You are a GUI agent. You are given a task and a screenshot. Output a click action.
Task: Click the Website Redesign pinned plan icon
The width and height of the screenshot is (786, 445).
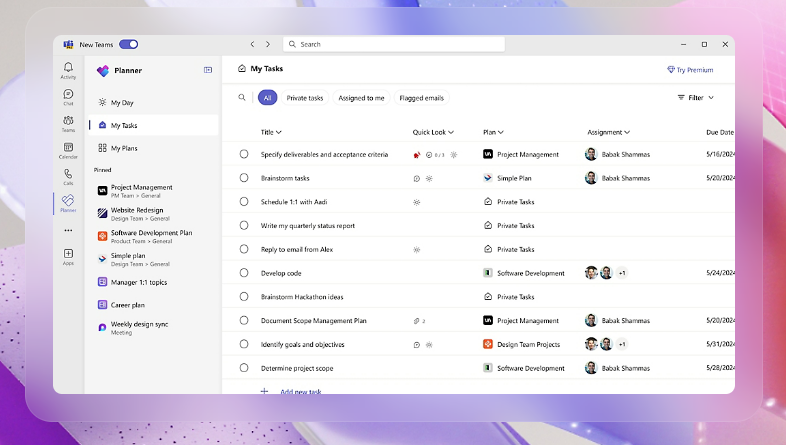click(102, 213)
